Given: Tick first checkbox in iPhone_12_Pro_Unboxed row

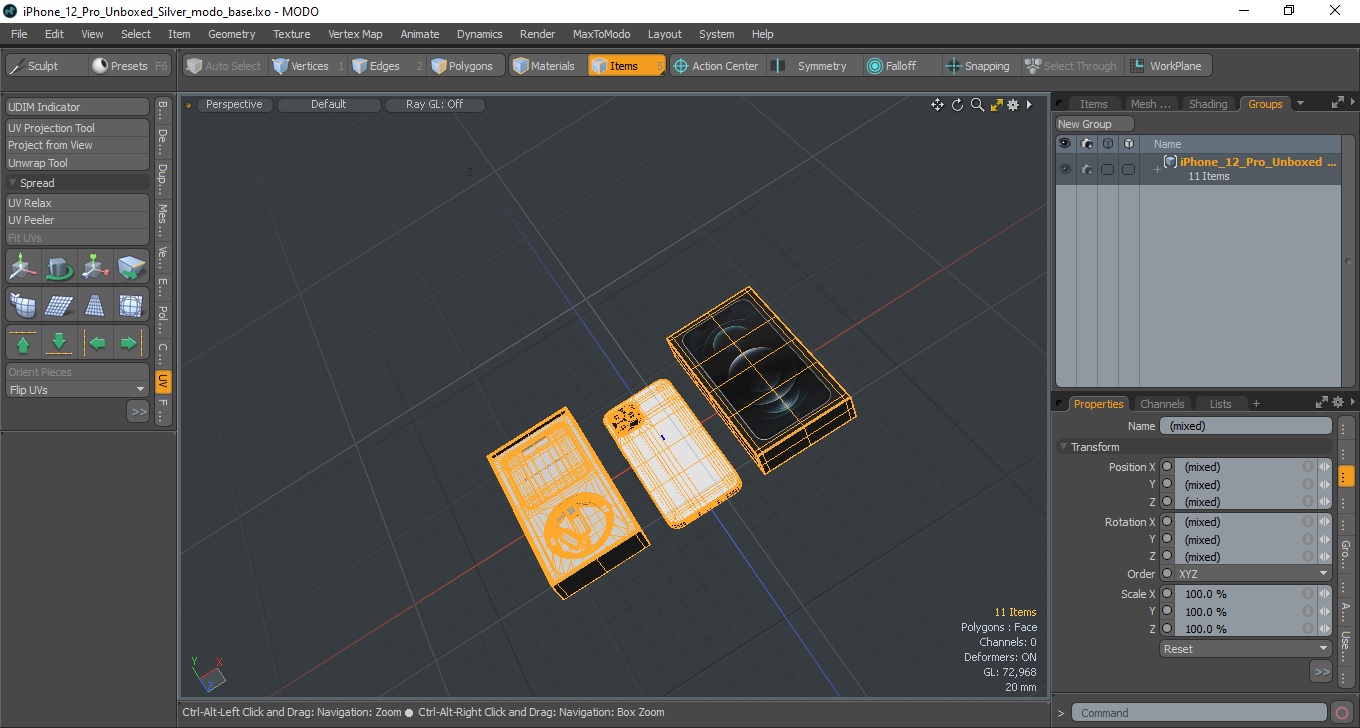Looking at the screenshot, I should 1107,169.
